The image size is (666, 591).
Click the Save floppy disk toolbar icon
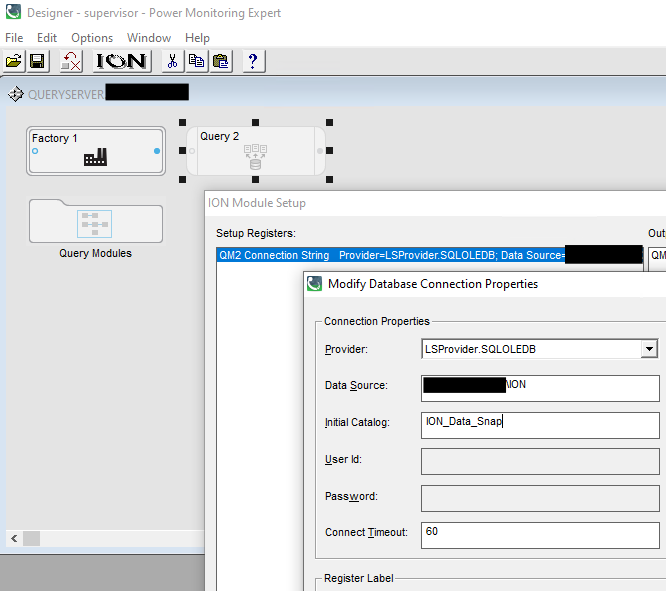coord(38,61)
